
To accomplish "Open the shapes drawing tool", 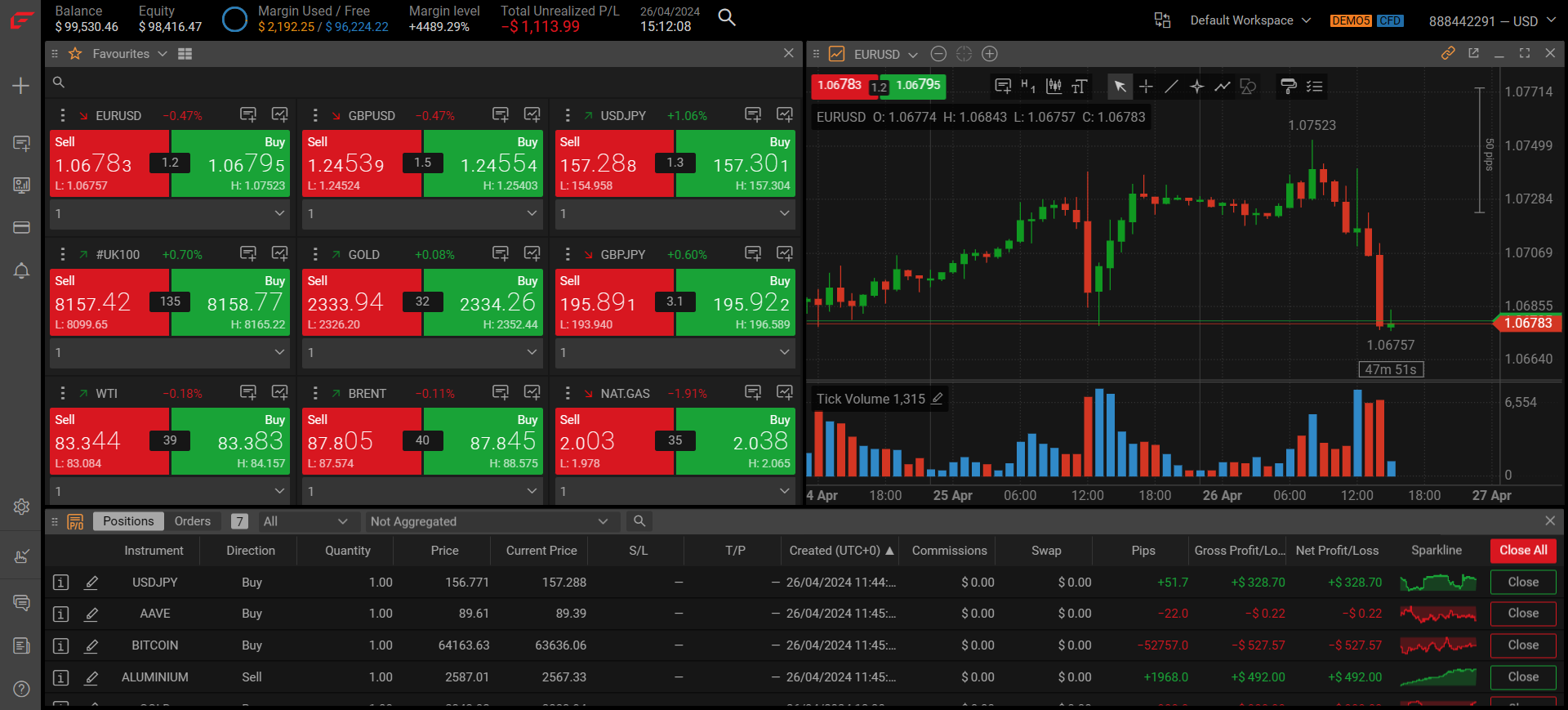I will 1248,86.
